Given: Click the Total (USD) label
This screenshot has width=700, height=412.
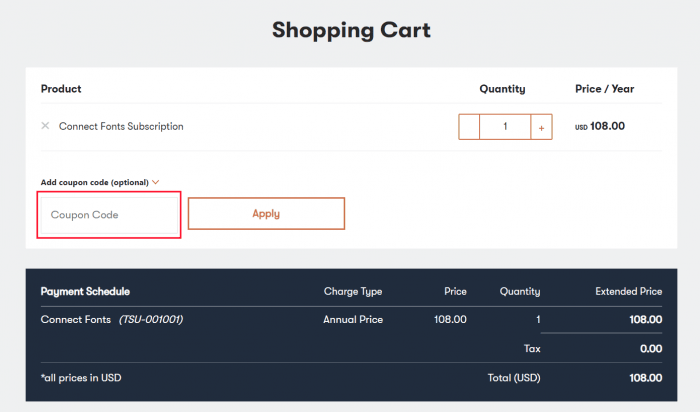Looking at the screenshot, I should pyautogui.click(x=514, y=378).
